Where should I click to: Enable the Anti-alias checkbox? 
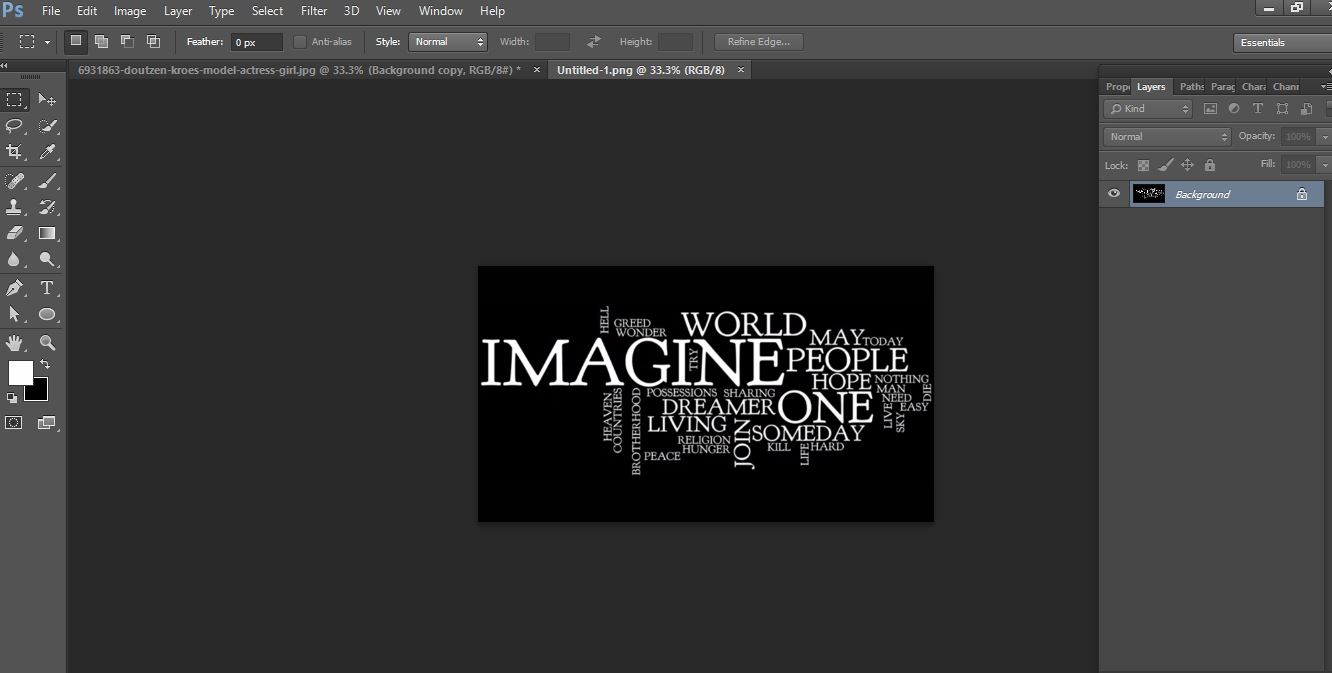[x=300, y=41]
